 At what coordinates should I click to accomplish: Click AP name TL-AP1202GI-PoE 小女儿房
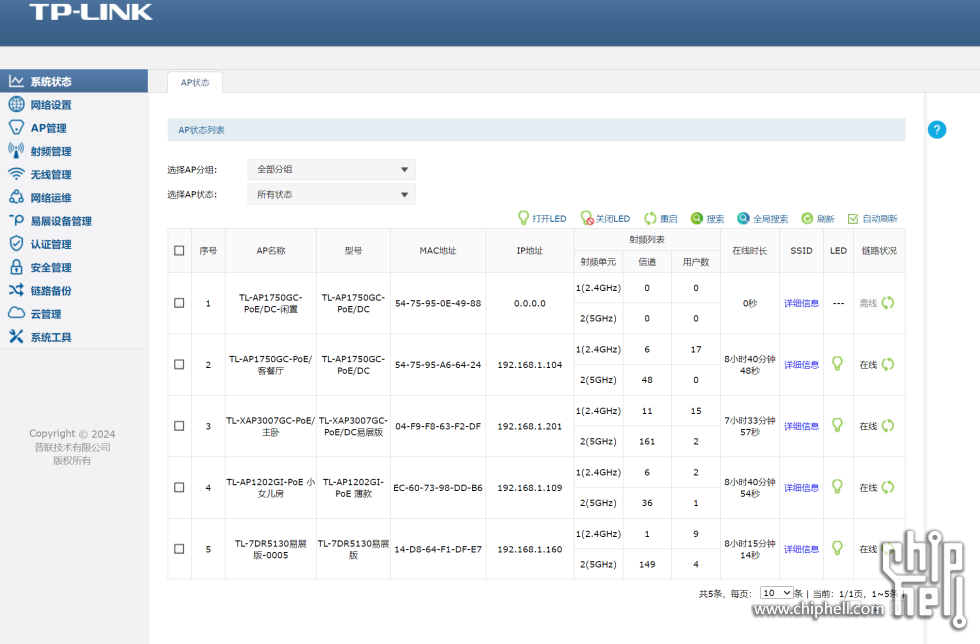[271, 488]
